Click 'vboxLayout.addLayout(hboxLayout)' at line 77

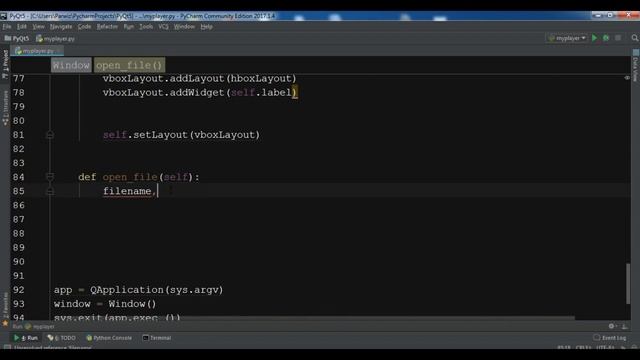tap(200, 78)
